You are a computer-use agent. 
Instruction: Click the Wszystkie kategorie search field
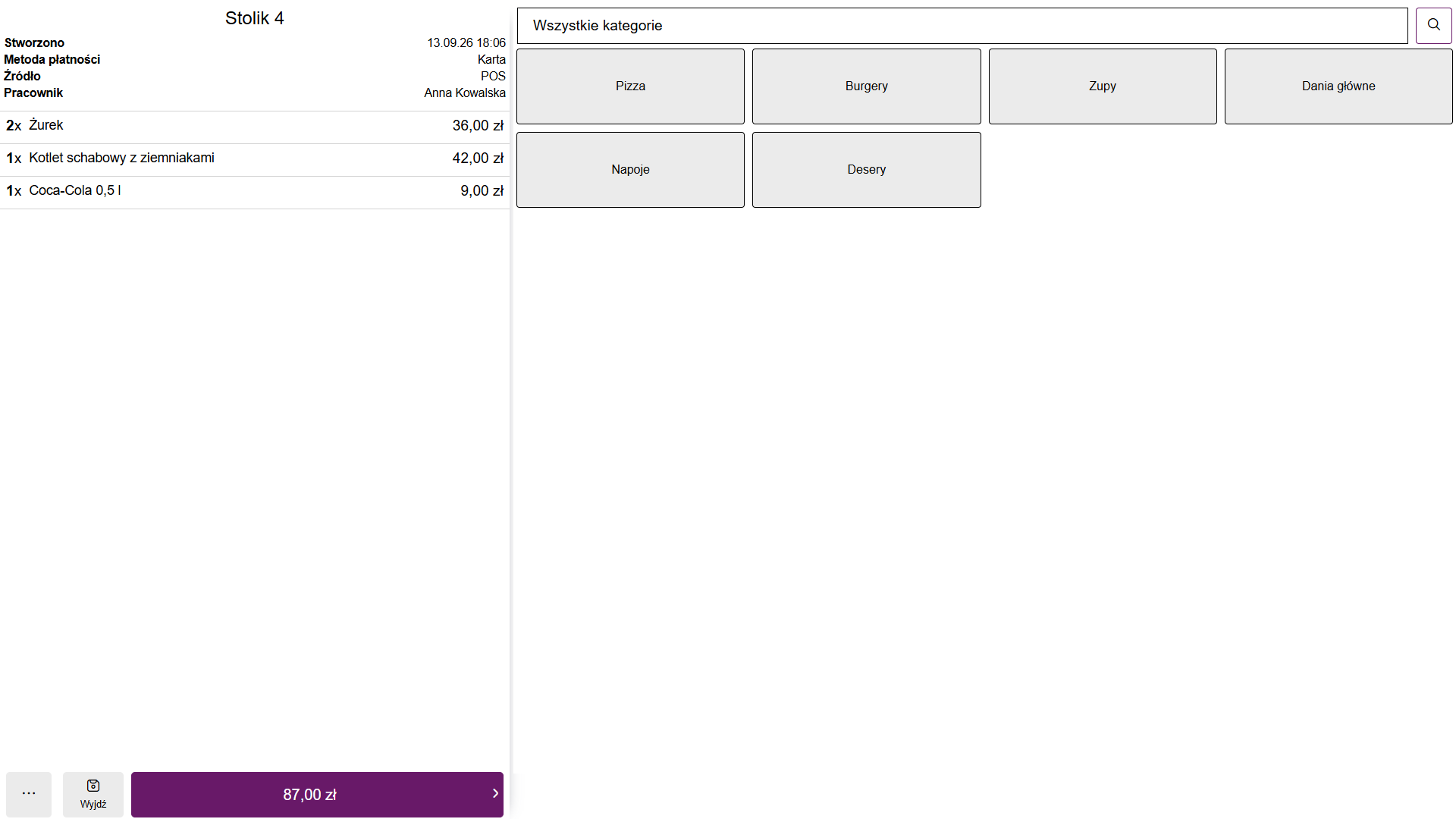962,26
